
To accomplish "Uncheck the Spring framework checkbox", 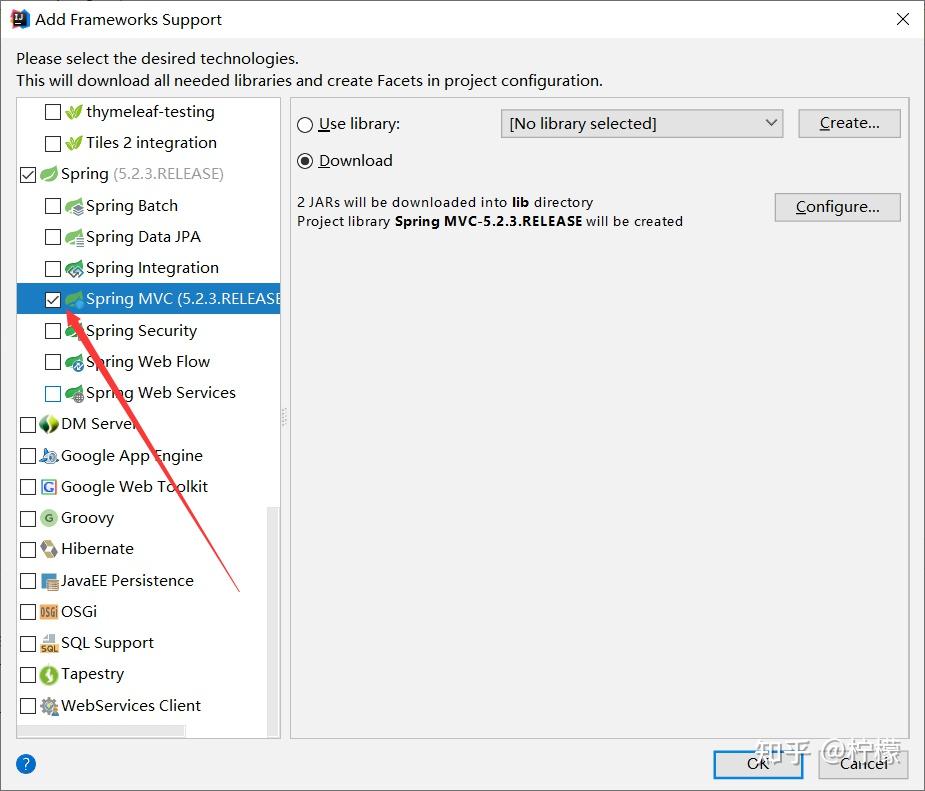I will [x=28, y=175].
